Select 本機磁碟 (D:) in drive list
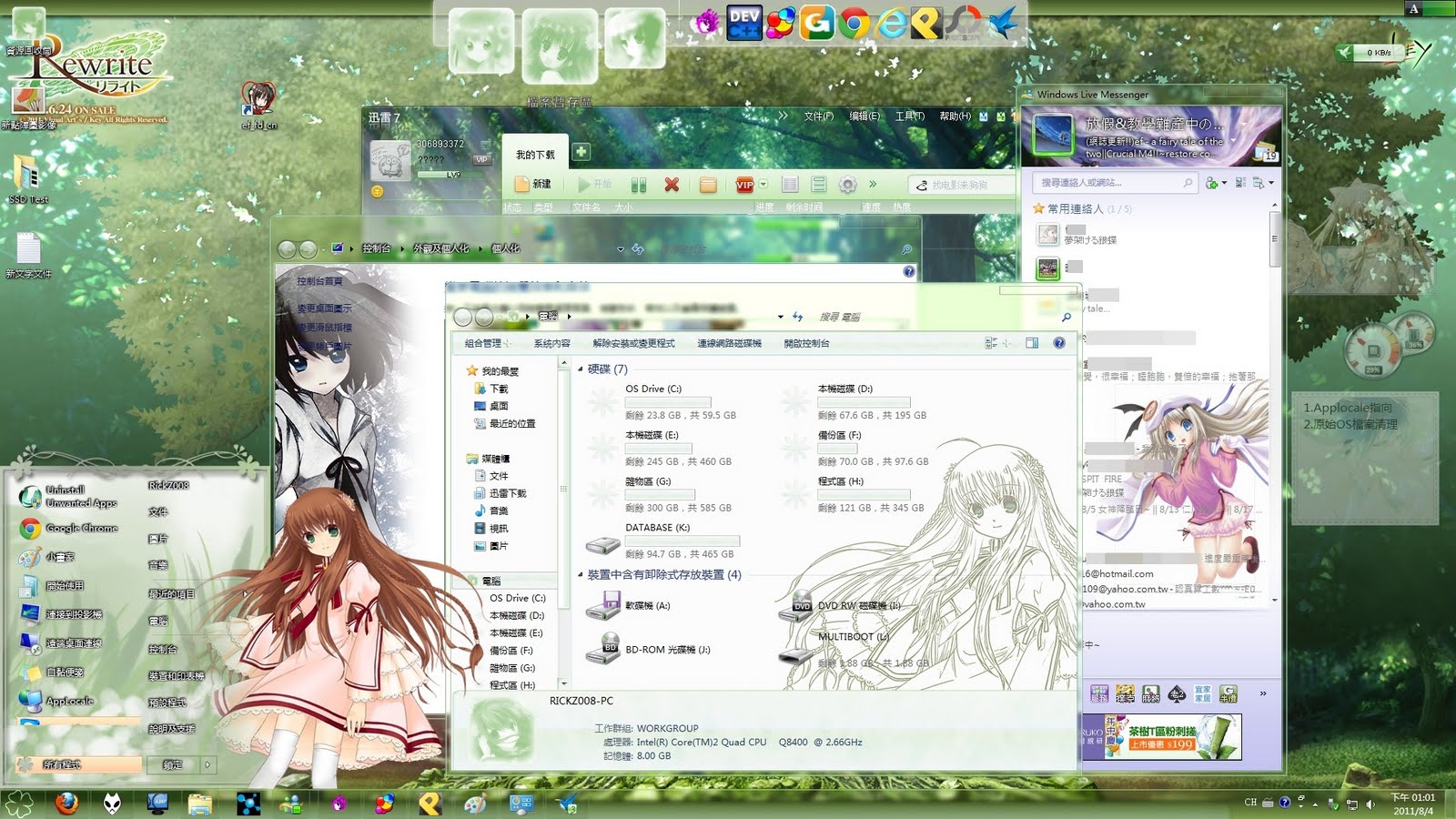This screenshot has height=819, width=1456. coord(855,401)
